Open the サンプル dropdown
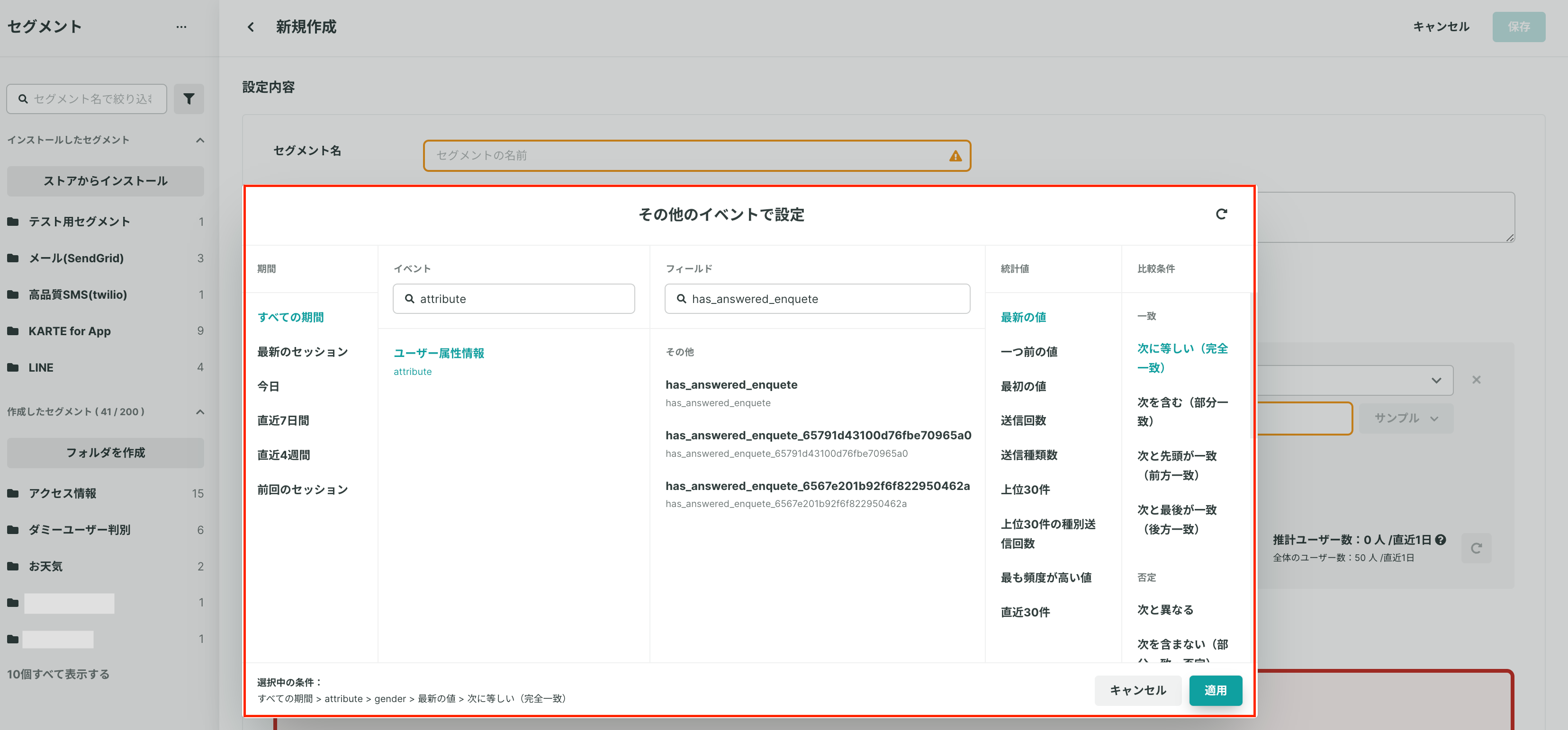The width and height of the screenshot is (1568, 730). click(x=1406, y=418)
